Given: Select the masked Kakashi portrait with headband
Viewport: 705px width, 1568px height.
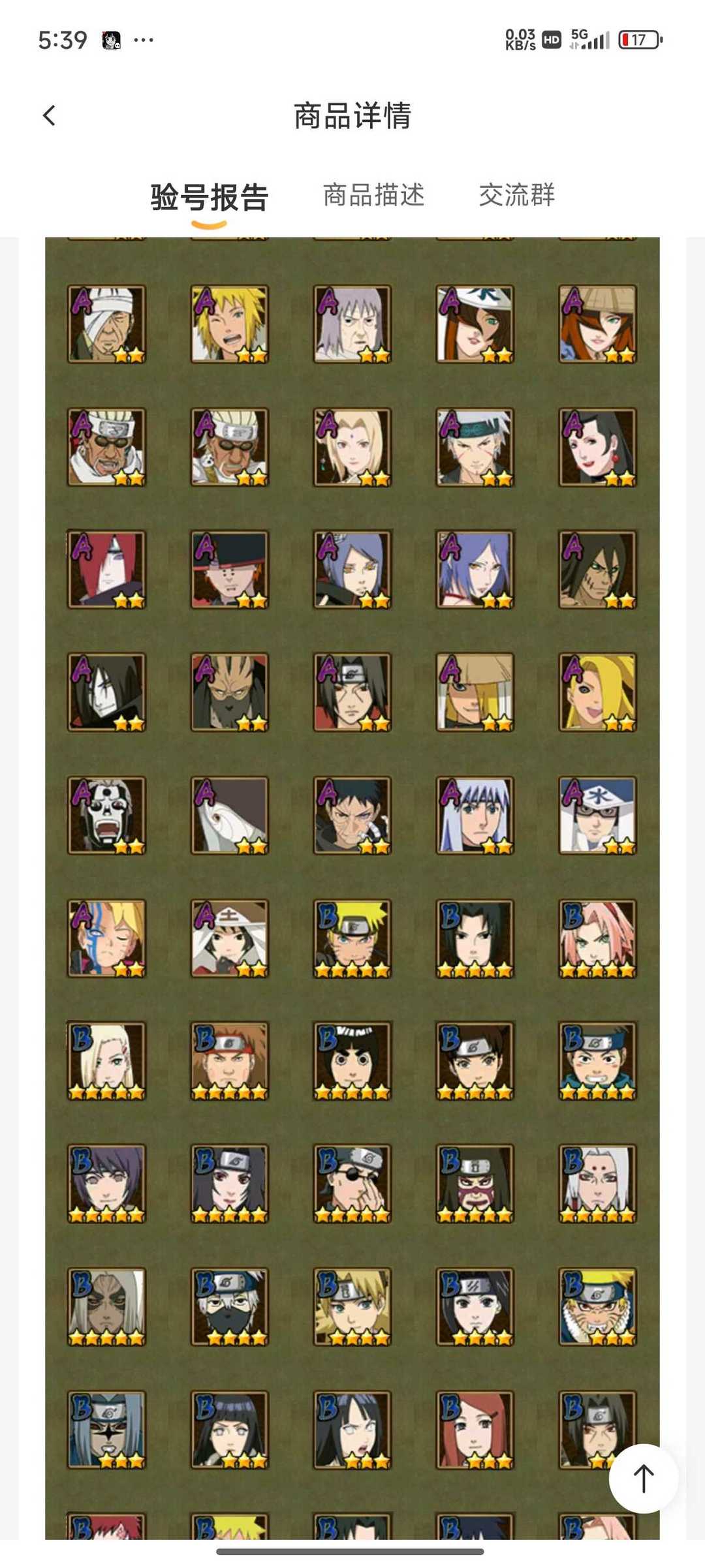Looking at the screenshot, I should 229,1306.
